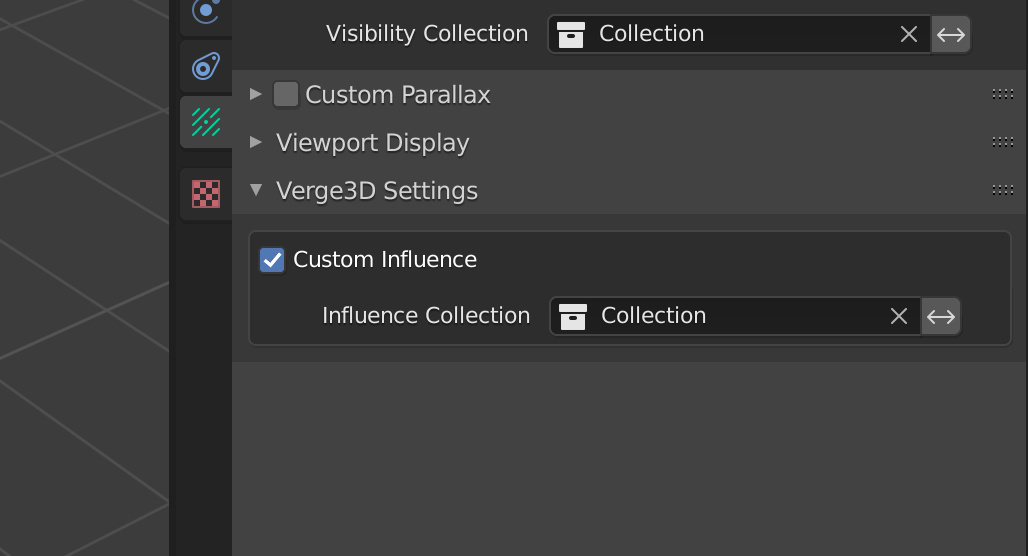
Task: Click the invert arrows beside Influence Collection
Action: [x=941, y=317]
